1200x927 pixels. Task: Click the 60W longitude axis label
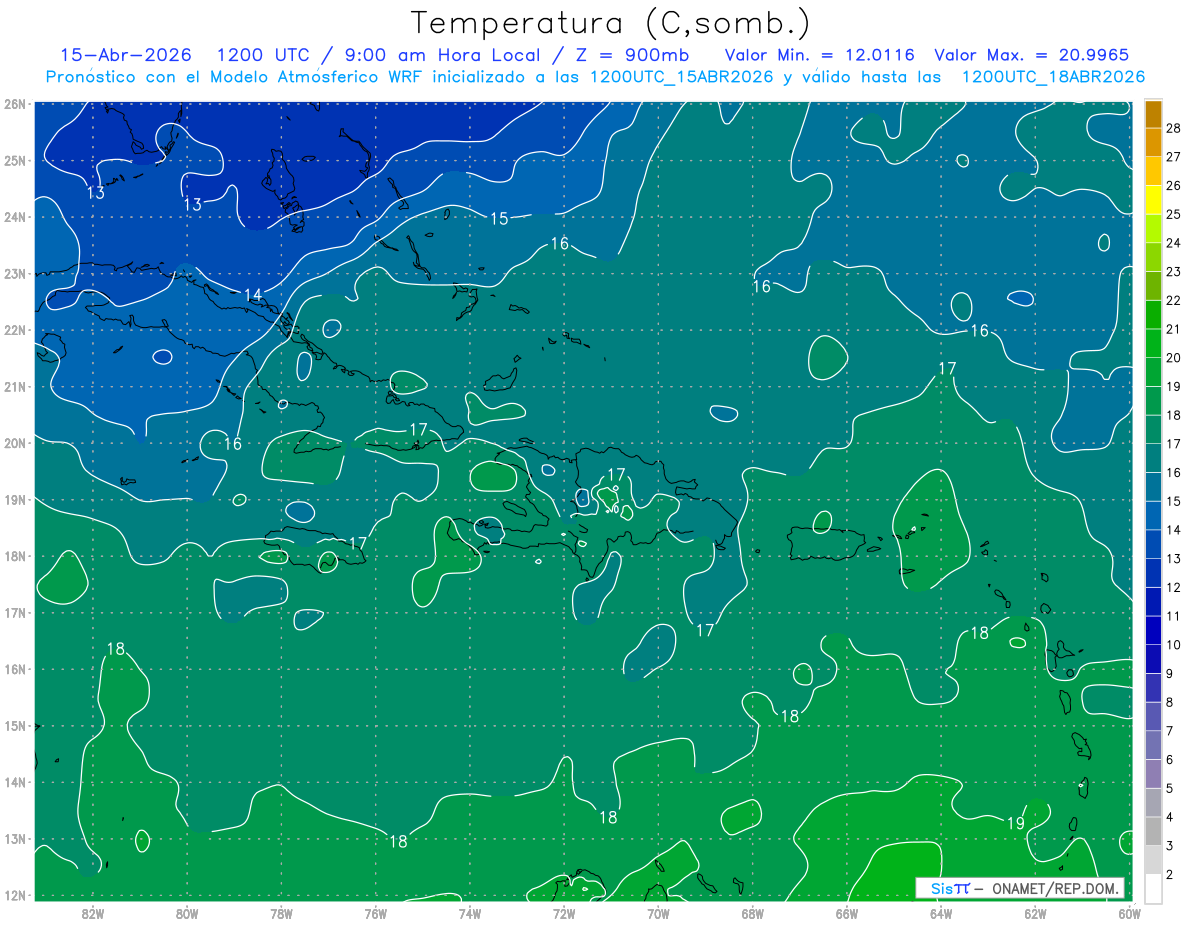1129,912
